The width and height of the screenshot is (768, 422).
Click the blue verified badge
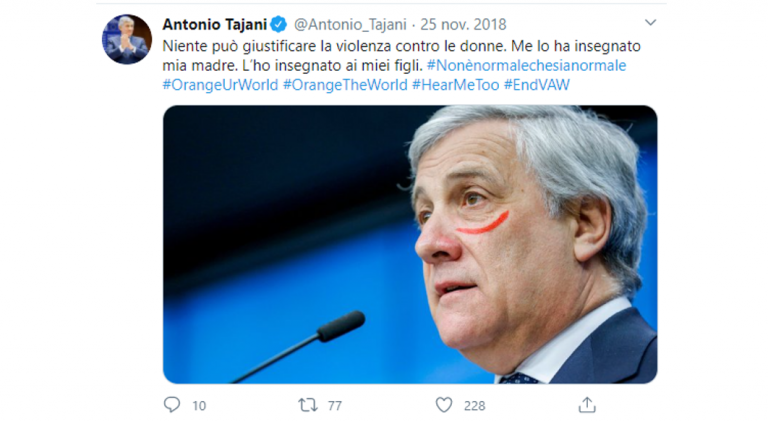279,24
